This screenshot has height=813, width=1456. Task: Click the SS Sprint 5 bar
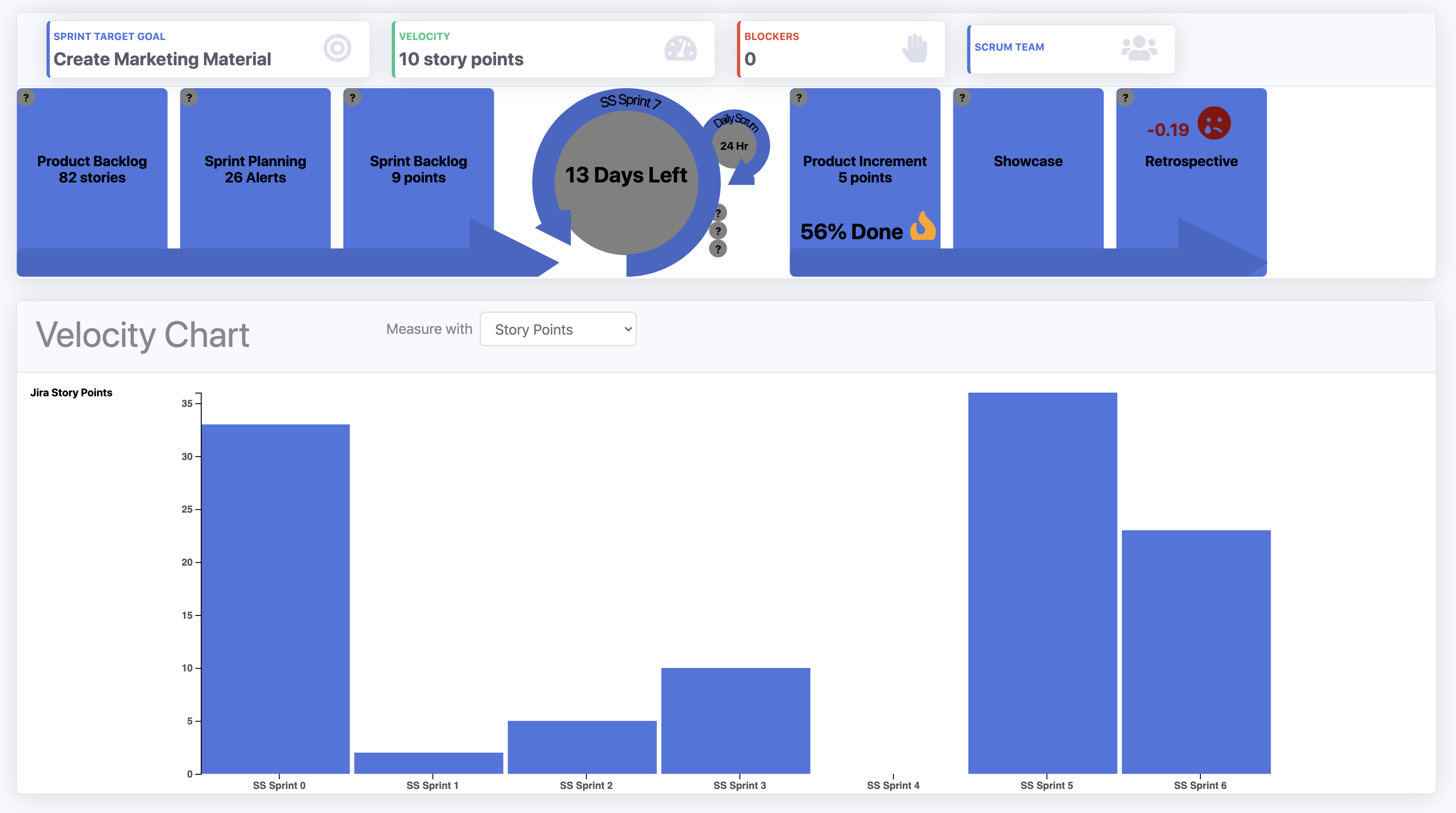[1043, 583]
